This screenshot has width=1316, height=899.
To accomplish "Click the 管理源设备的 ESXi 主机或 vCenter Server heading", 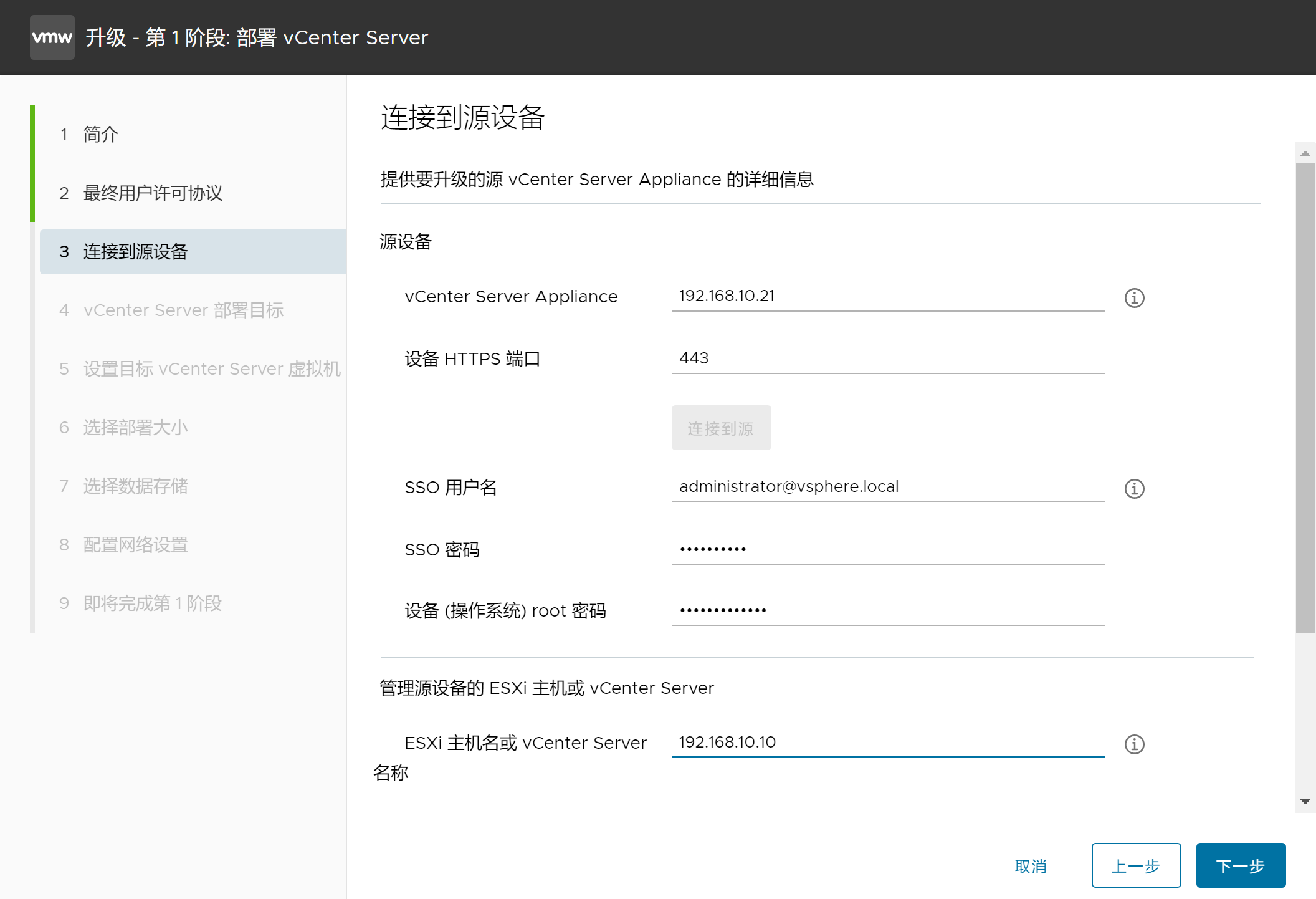I will tap(546, 688).
